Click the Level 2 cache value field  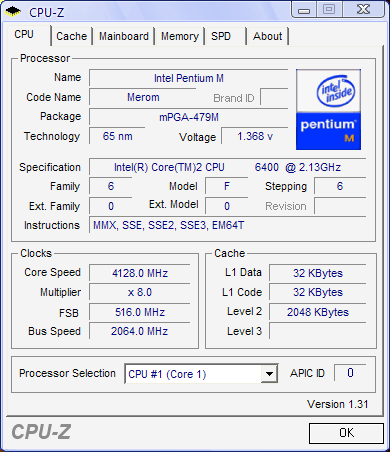click(x=318, y=312)
